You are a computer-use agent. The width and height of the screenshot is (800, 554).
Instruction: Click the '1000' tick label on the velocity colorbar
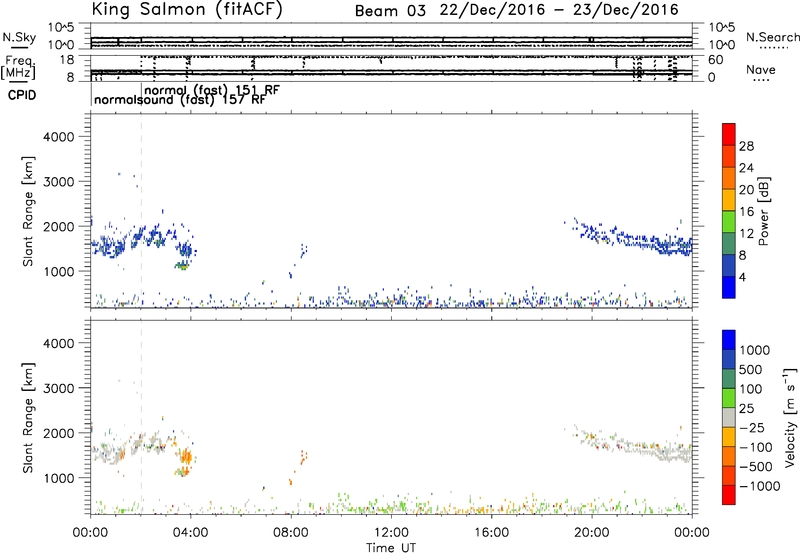coord(755,350)
